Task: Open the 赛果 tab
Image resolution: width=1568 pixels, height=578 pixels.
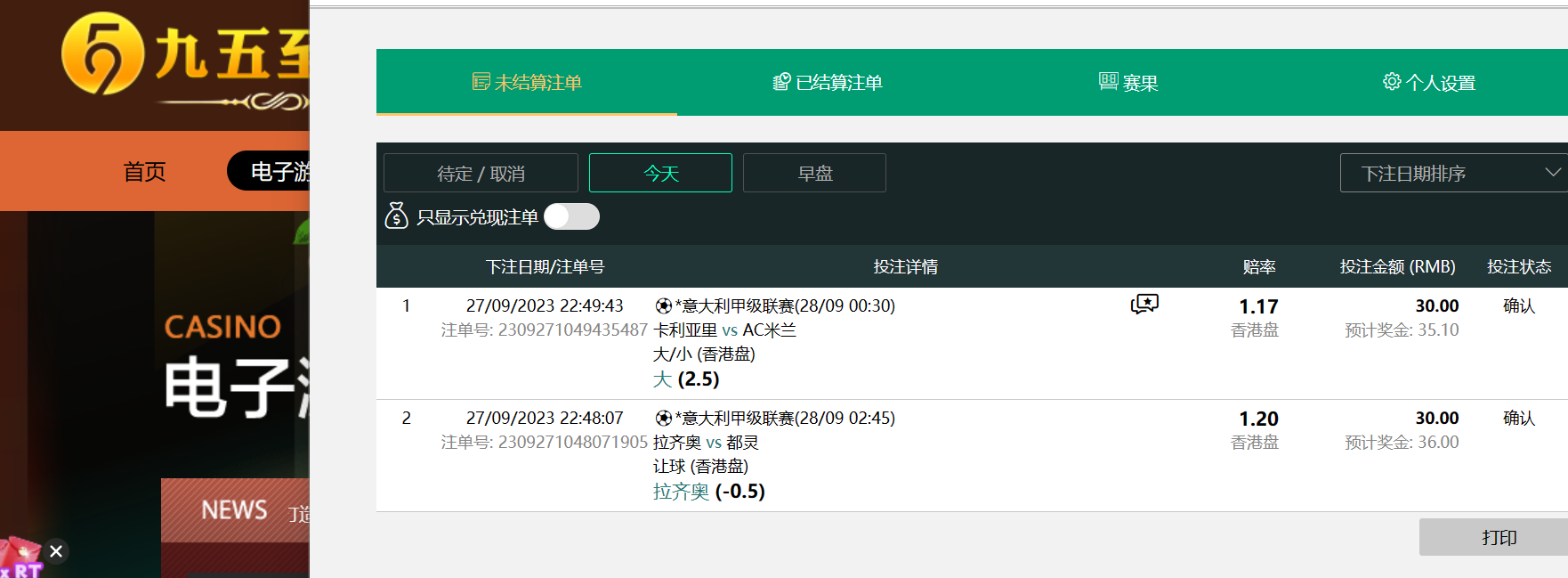Action: (1128, 82)
